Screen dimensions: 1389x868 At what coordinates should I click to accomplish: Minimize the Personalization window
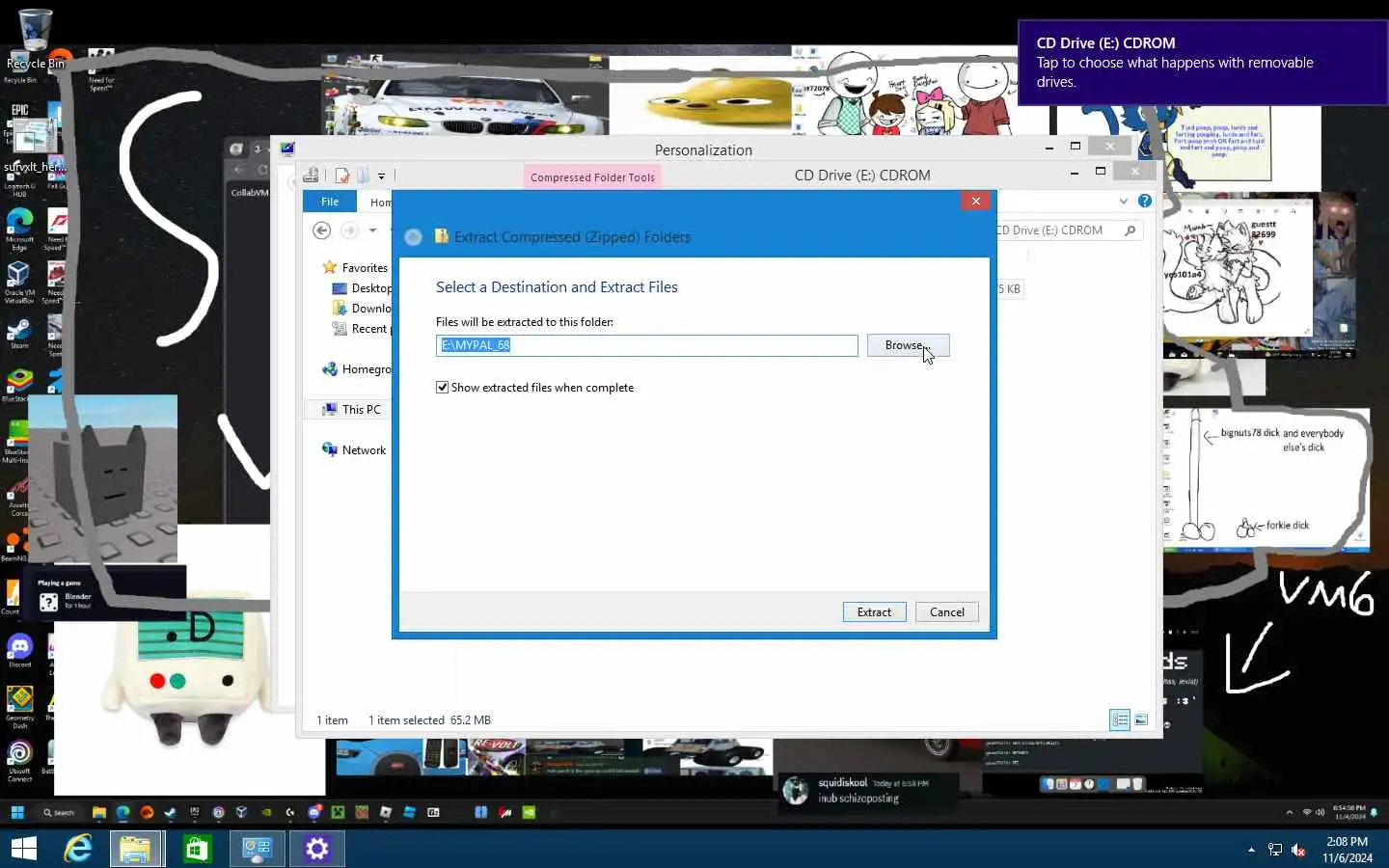point(1049,147)
